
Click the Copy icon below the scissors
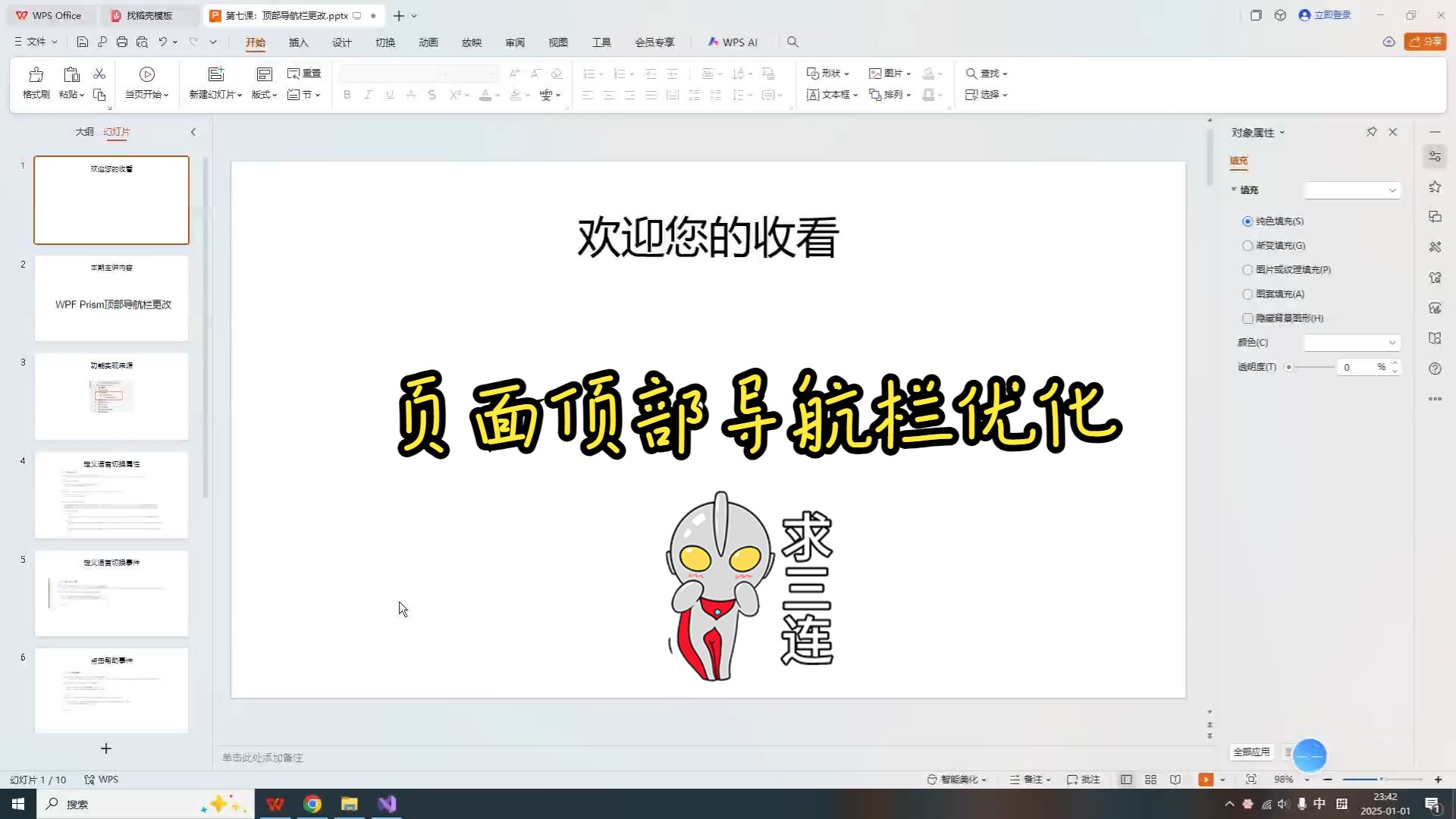[x=99, y=95]
